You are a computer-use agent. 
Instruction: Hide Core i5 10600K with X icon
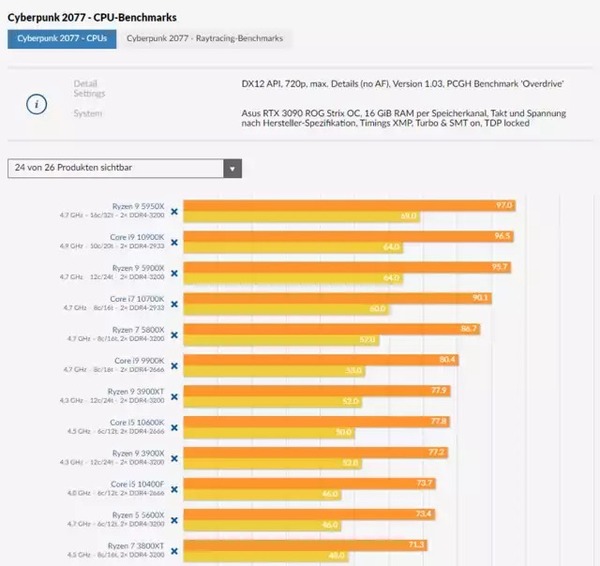click(174, 427)
